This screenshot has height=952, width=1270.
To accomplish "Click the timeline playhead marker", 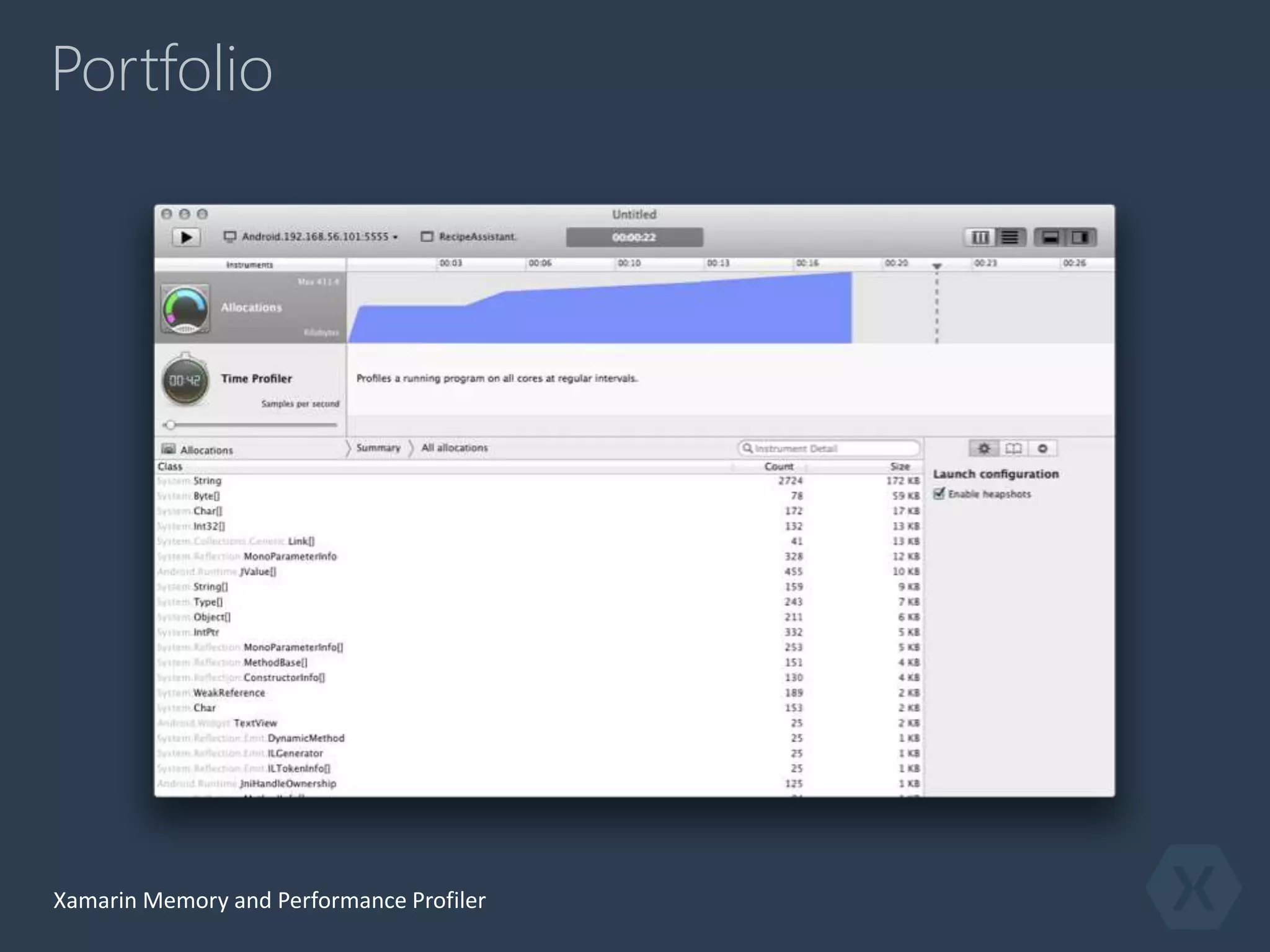I will [937, 266].
